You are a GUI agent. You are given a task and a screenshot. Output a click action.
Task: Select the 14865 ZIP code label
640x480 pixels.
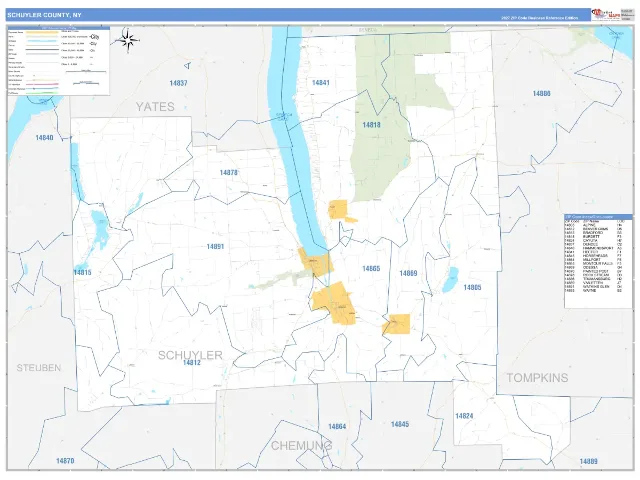click(x=371, y=269)
